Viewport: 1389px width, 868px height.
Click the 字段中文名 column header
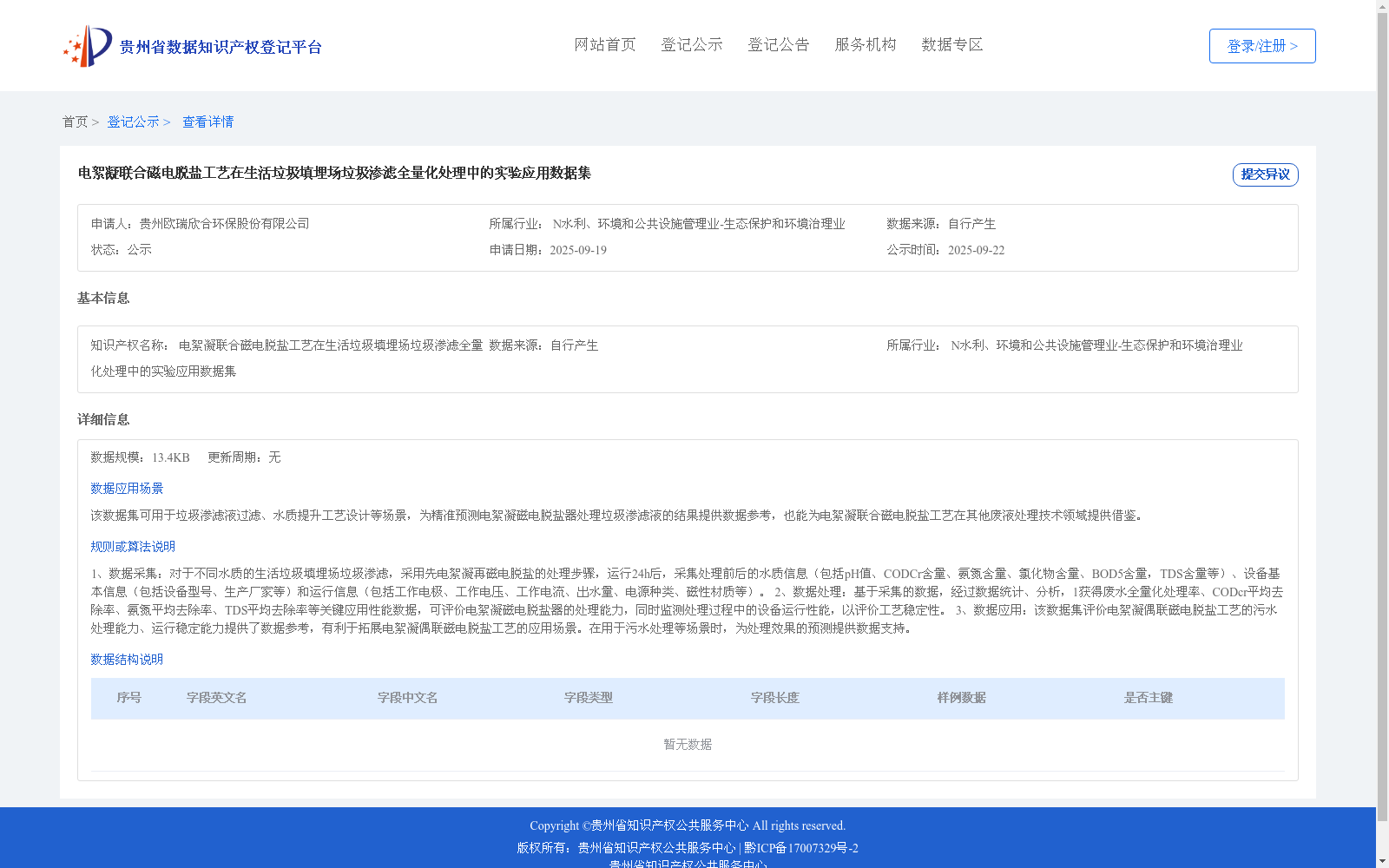pyautogui.click(x=408, y=698)
